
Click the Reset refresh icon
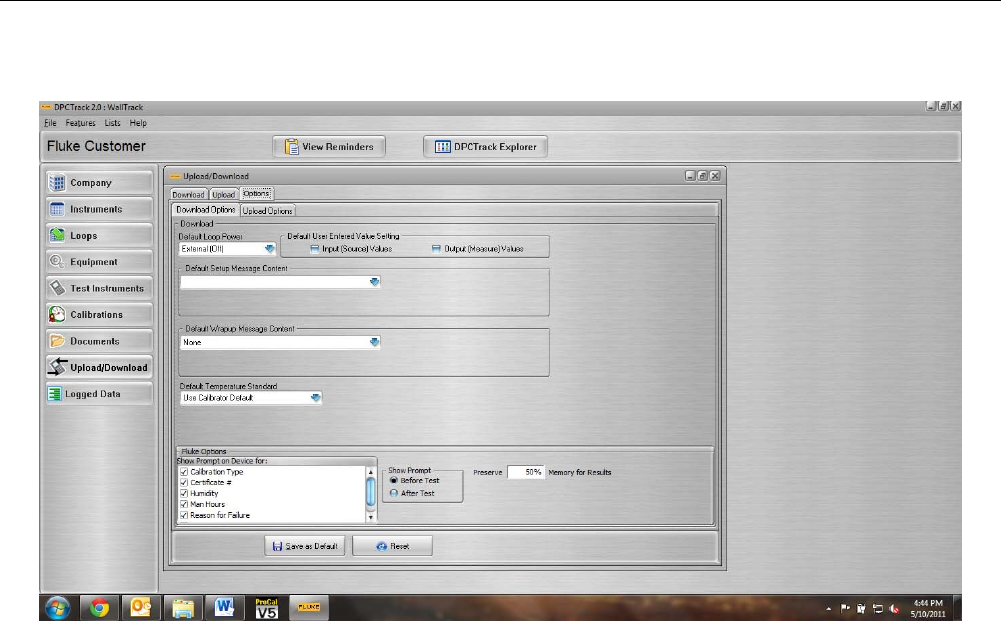click(x=382, y=546)
